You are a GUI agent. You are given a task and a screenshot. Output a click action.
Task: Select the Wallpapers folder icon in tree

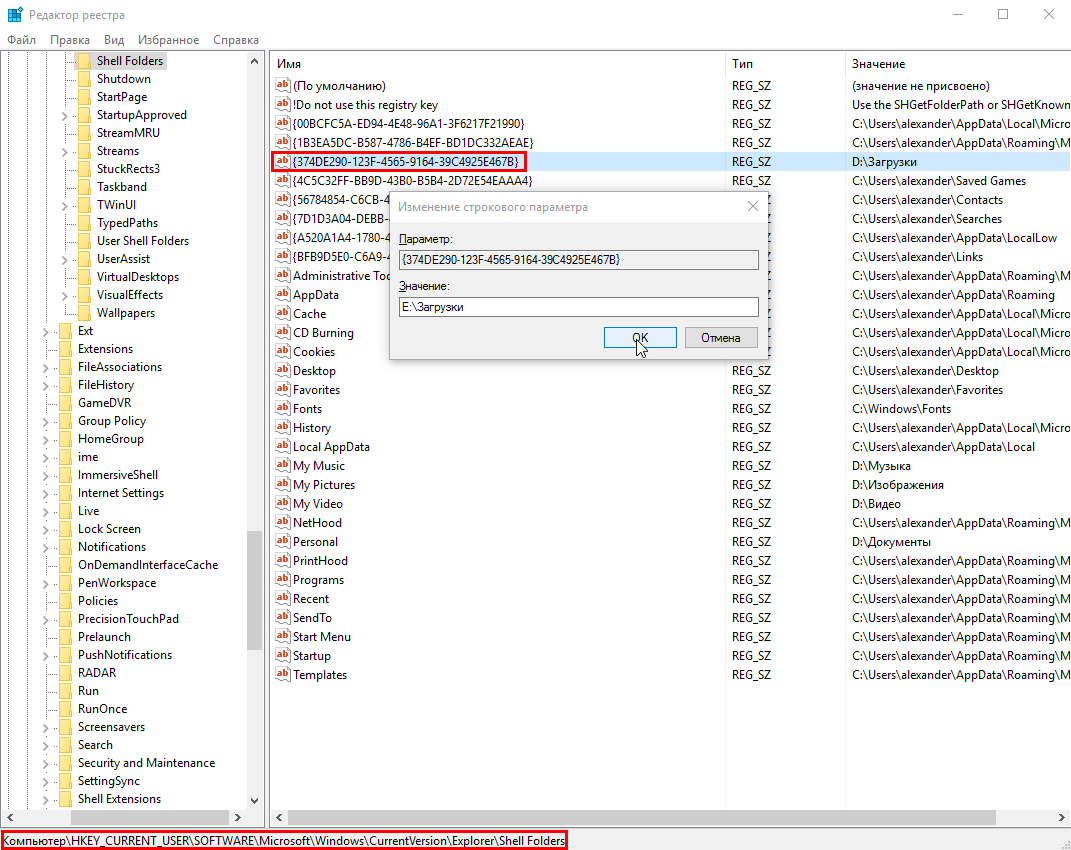[84, 313]
